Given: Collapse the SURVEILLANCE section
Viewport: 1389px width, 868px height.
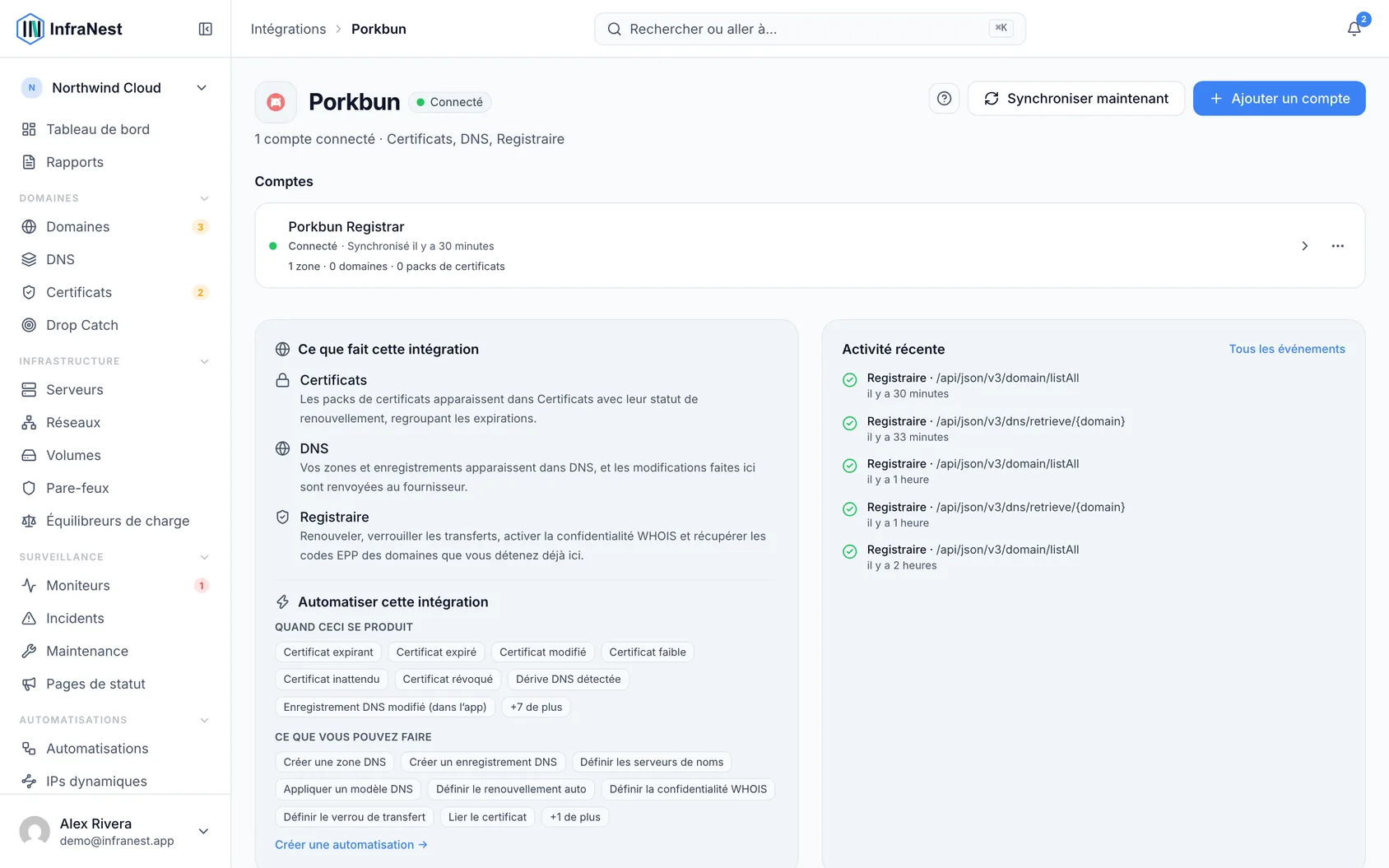Looking at the screenshot, I should point(204,557).
